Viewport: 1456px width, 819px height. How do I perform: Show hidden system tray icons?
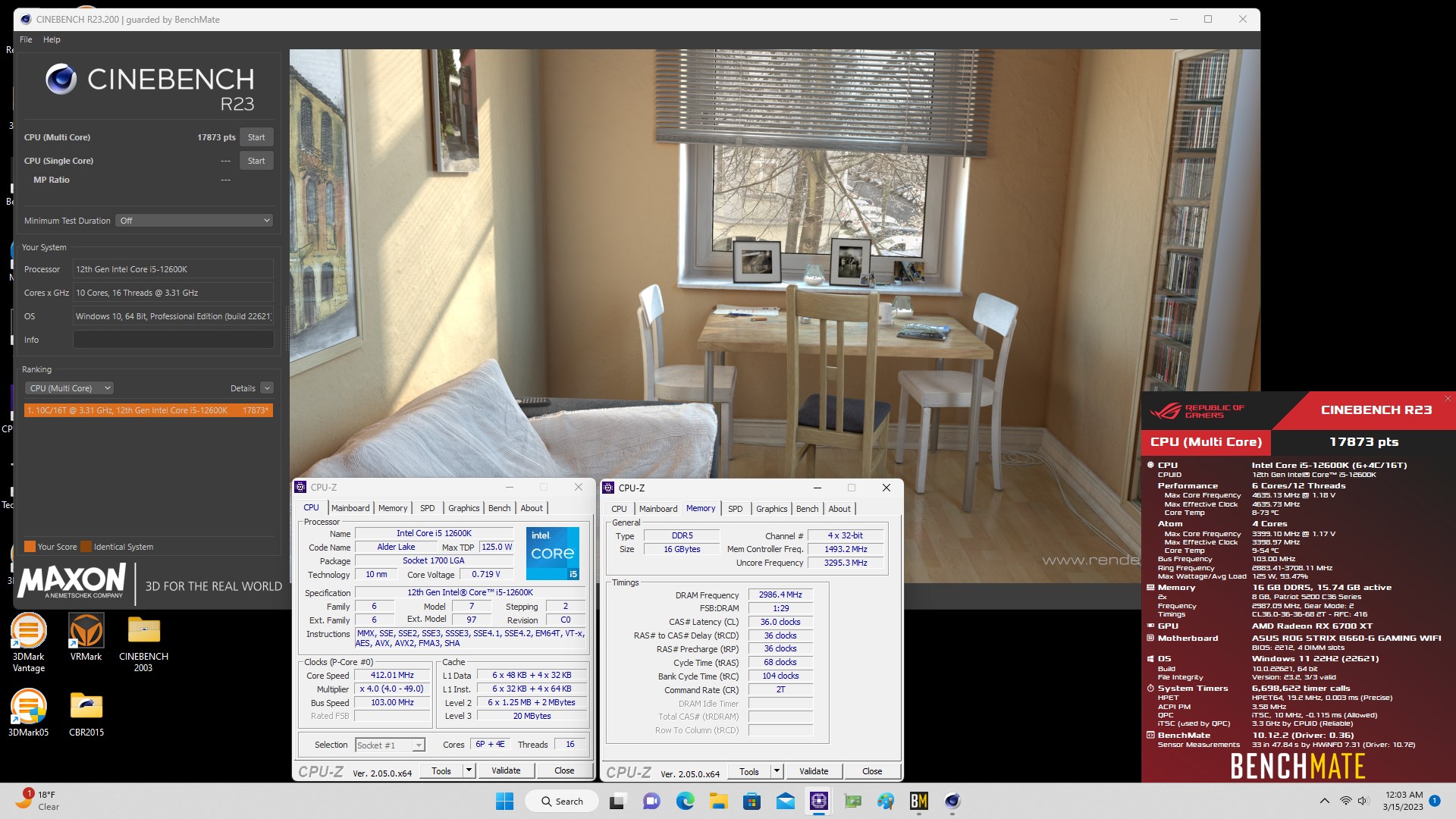(x=1324, y=802)
